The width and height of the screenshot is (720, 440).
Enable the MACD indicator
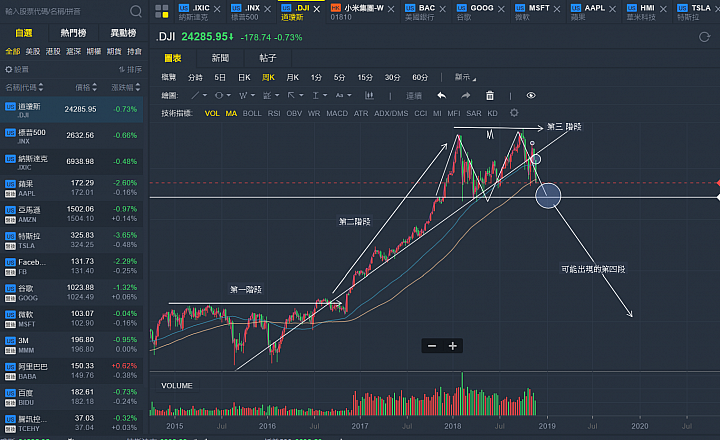click(337, 113)
